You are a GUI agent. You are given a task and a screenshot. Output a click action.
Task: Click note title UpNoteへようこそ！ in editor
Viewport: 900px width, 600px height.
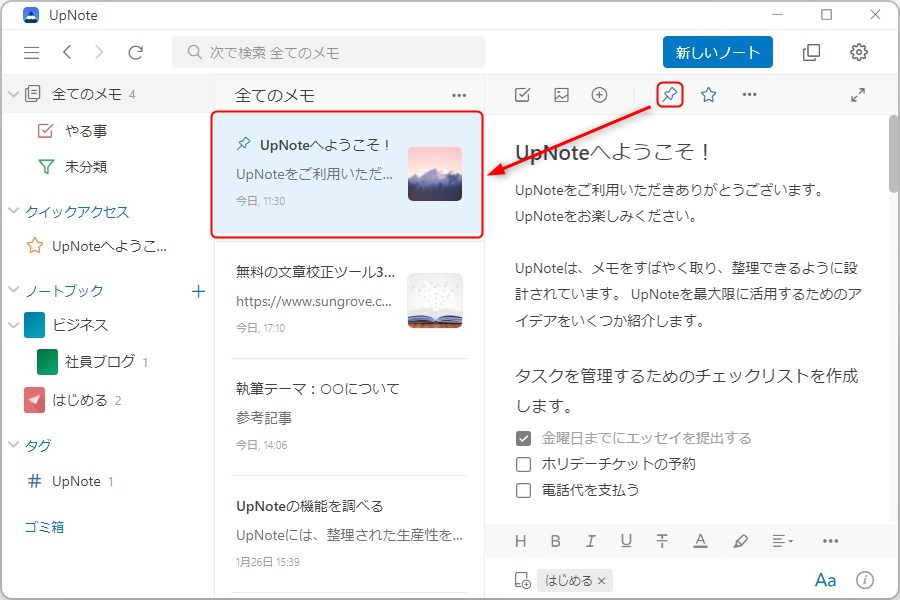pos(612,152)
